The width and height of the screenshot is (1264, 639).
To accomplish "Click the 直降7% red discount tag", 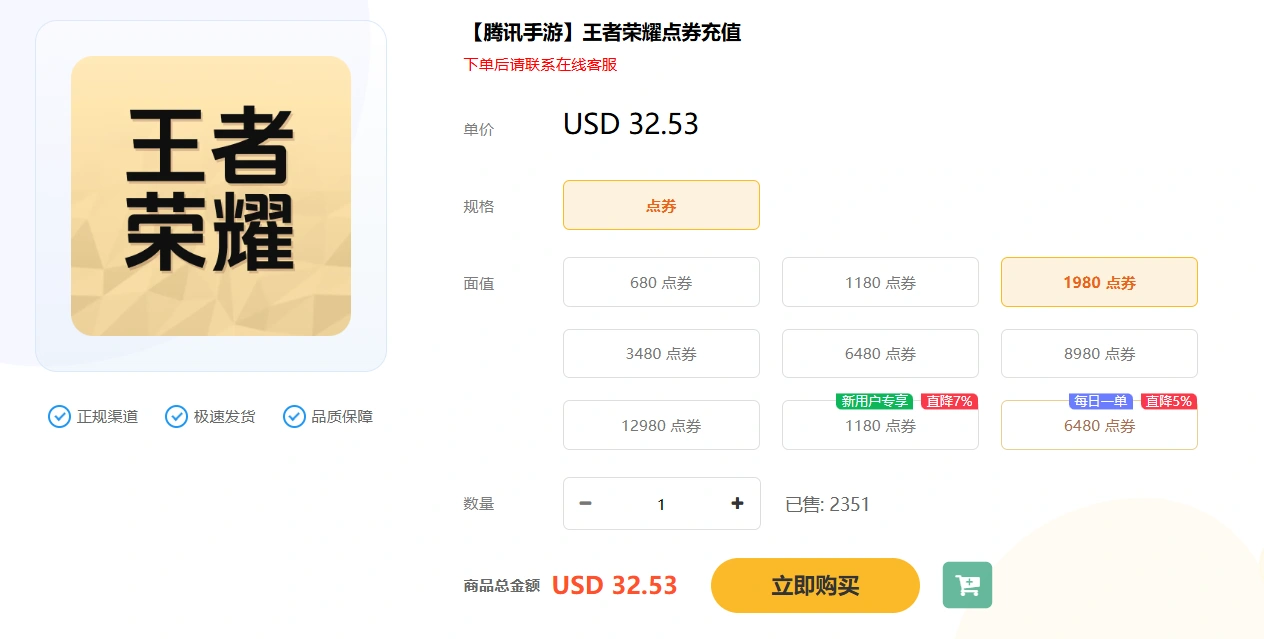I will click(x=949, y=401).
